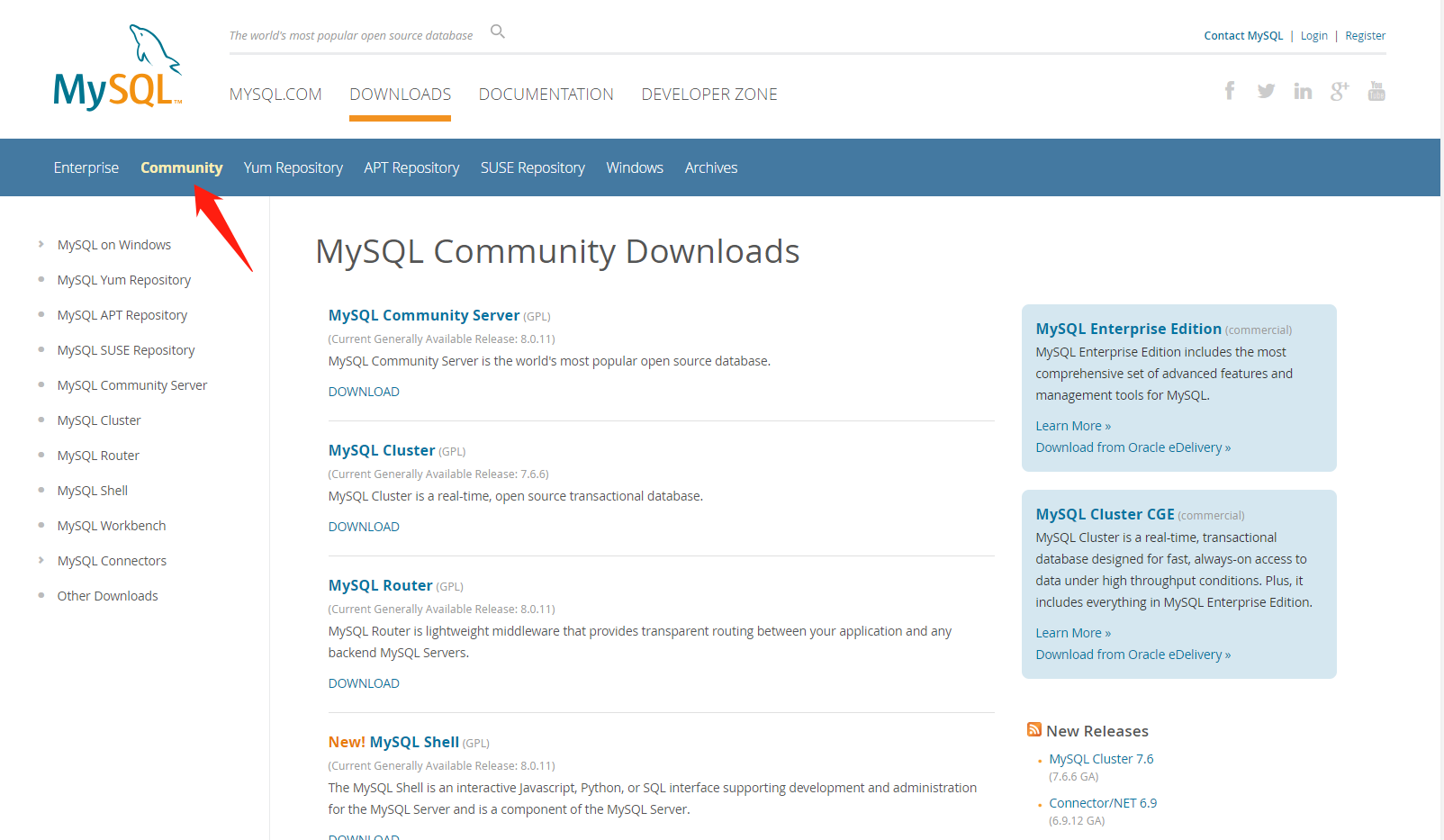Click Learn More under Cluster CGE
1444x840 pixels.
[1073, 633]
